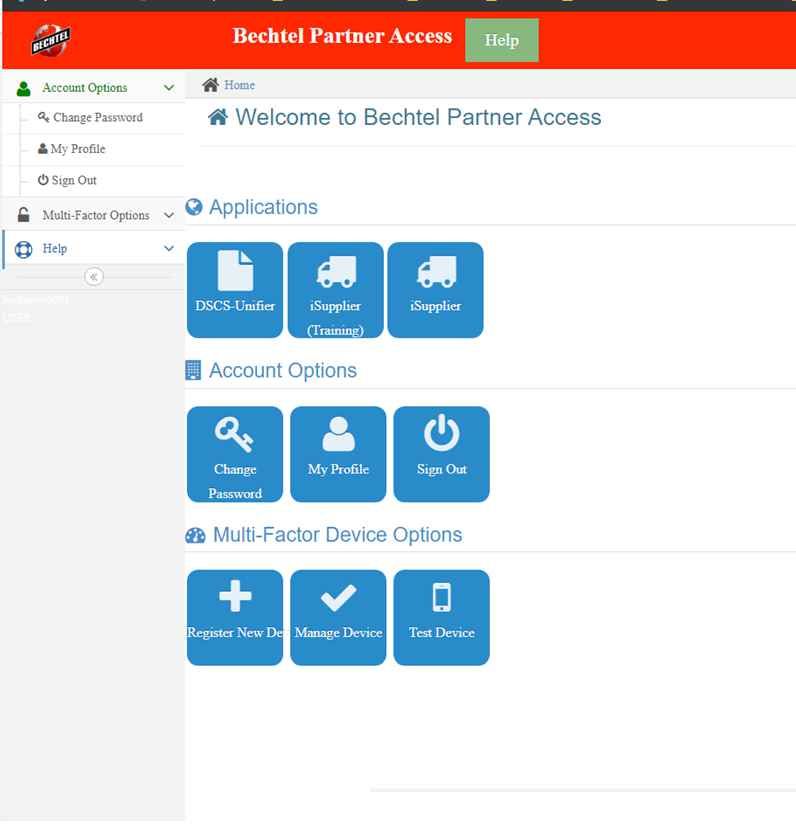Click the Multi-Factor Device Options heading text

click(337, 535)
